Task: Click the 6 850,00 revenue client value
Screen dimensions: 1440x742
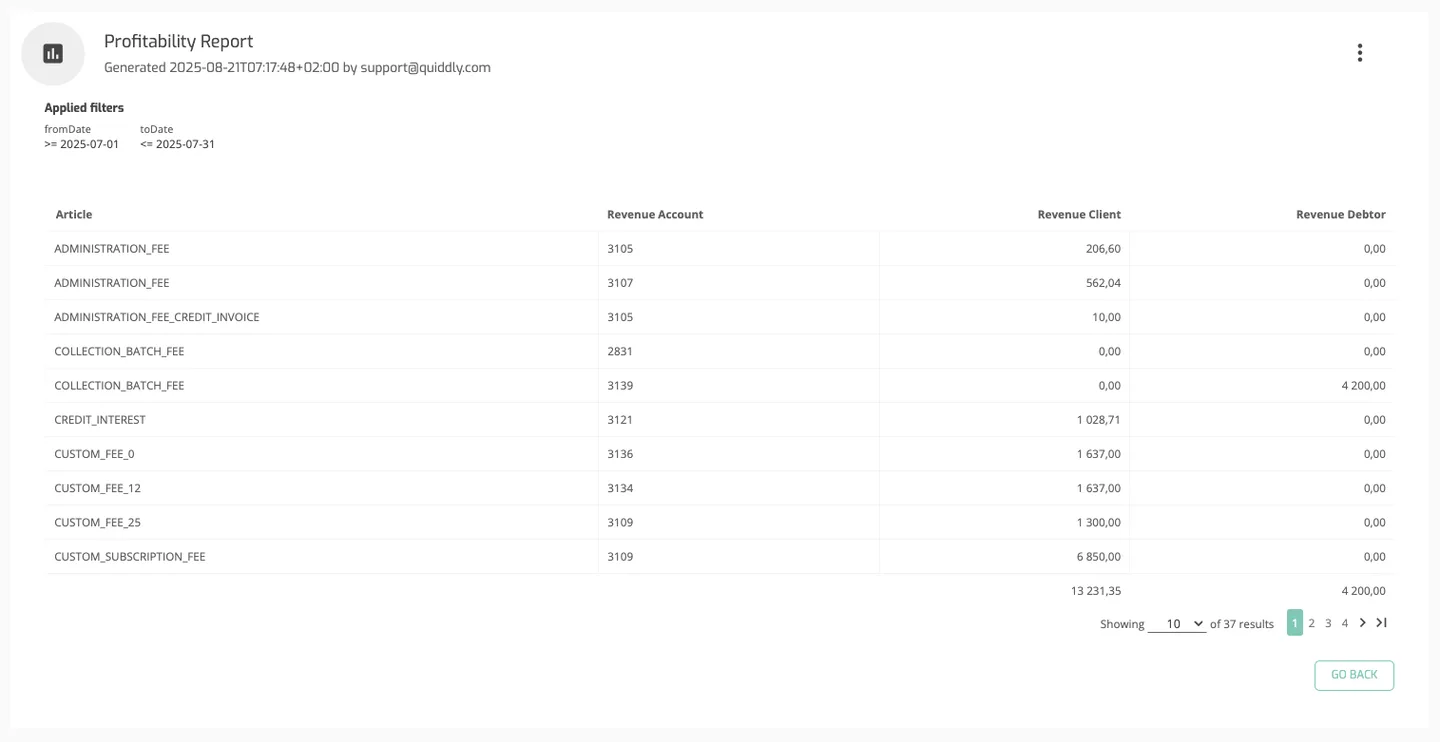Action: coord(1098,557)
